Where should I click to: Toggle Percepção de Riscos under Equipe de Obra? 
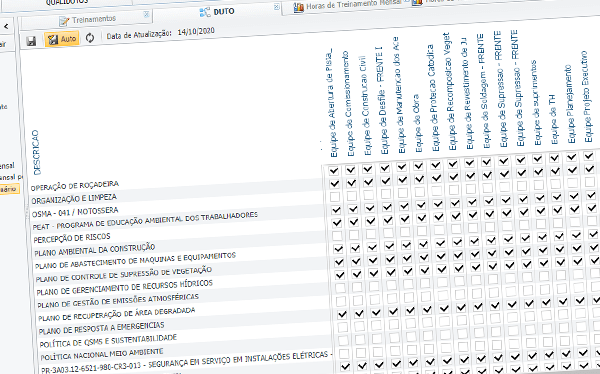[421, 217]
